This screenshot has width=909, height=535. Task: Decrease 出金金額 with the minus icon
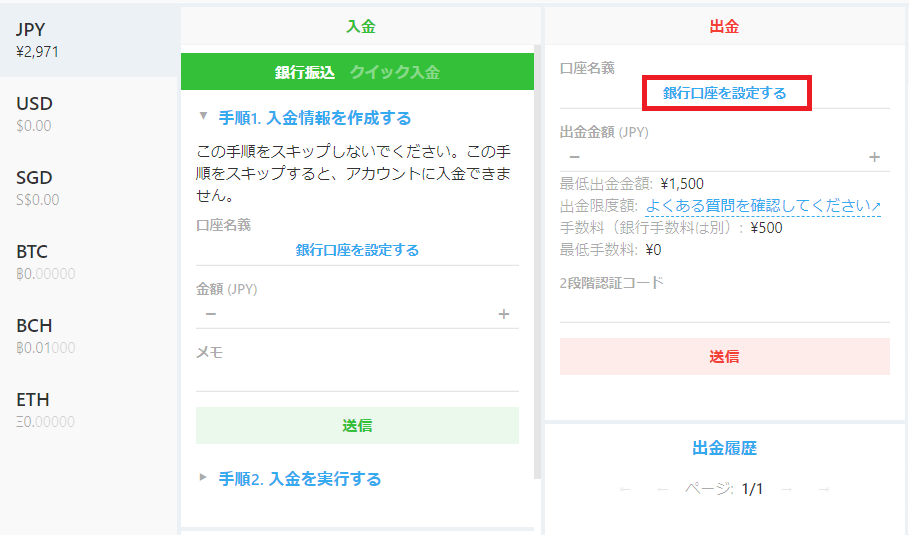(574, 157)
